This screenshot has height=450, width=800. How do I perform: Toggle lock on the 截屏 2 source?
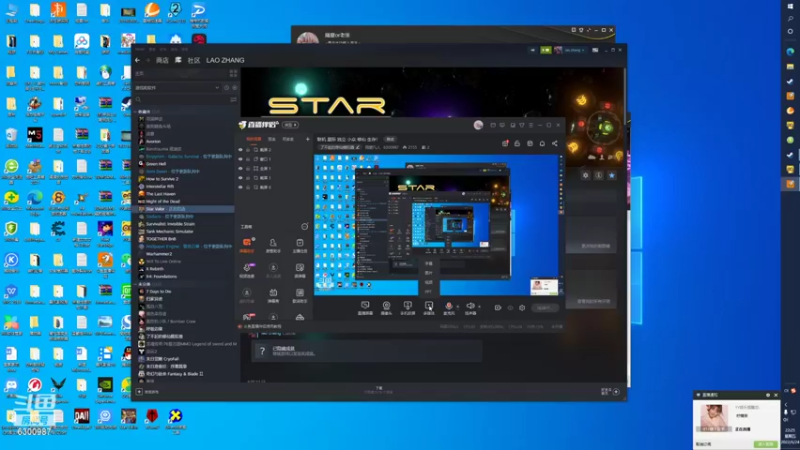tap(248, 150)
